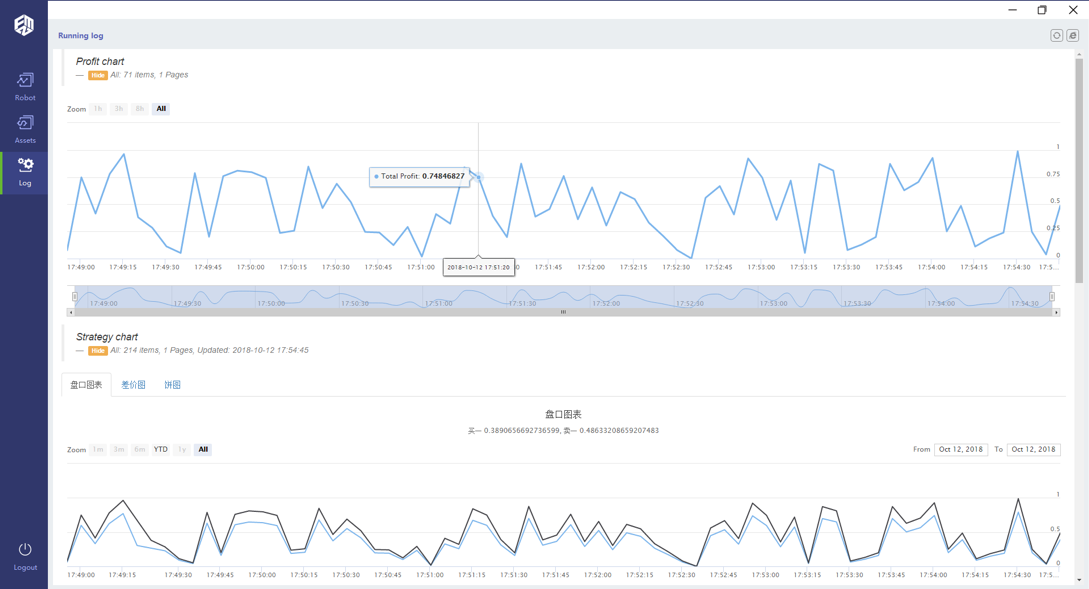The image size is (1089, 589).
Task: Click the 'All: 214 items' updated status text
Action: [210, 351]
